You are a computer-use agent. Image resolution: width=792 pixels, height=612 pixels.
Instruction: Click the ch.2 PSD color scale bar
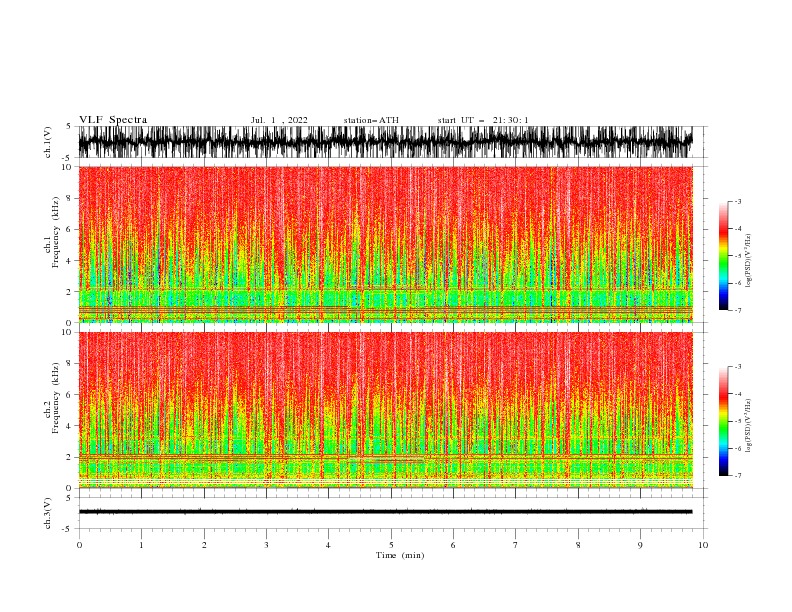(x=723, y=421)
